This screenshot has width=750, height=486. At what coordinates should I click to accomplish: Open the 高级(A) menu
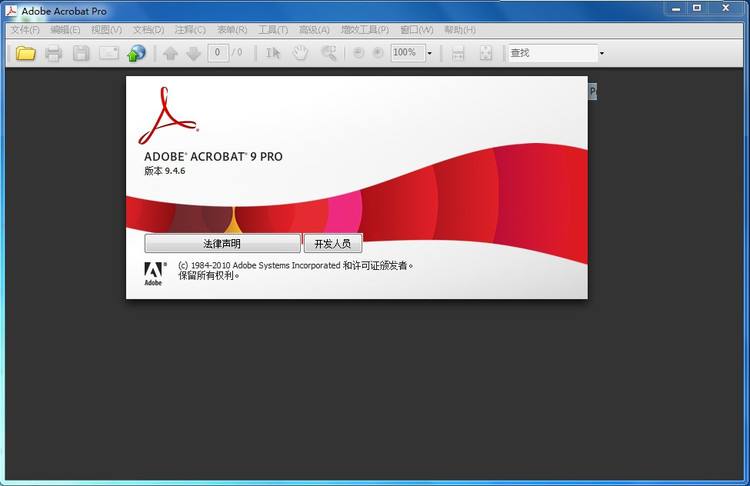tap(314, 30)
